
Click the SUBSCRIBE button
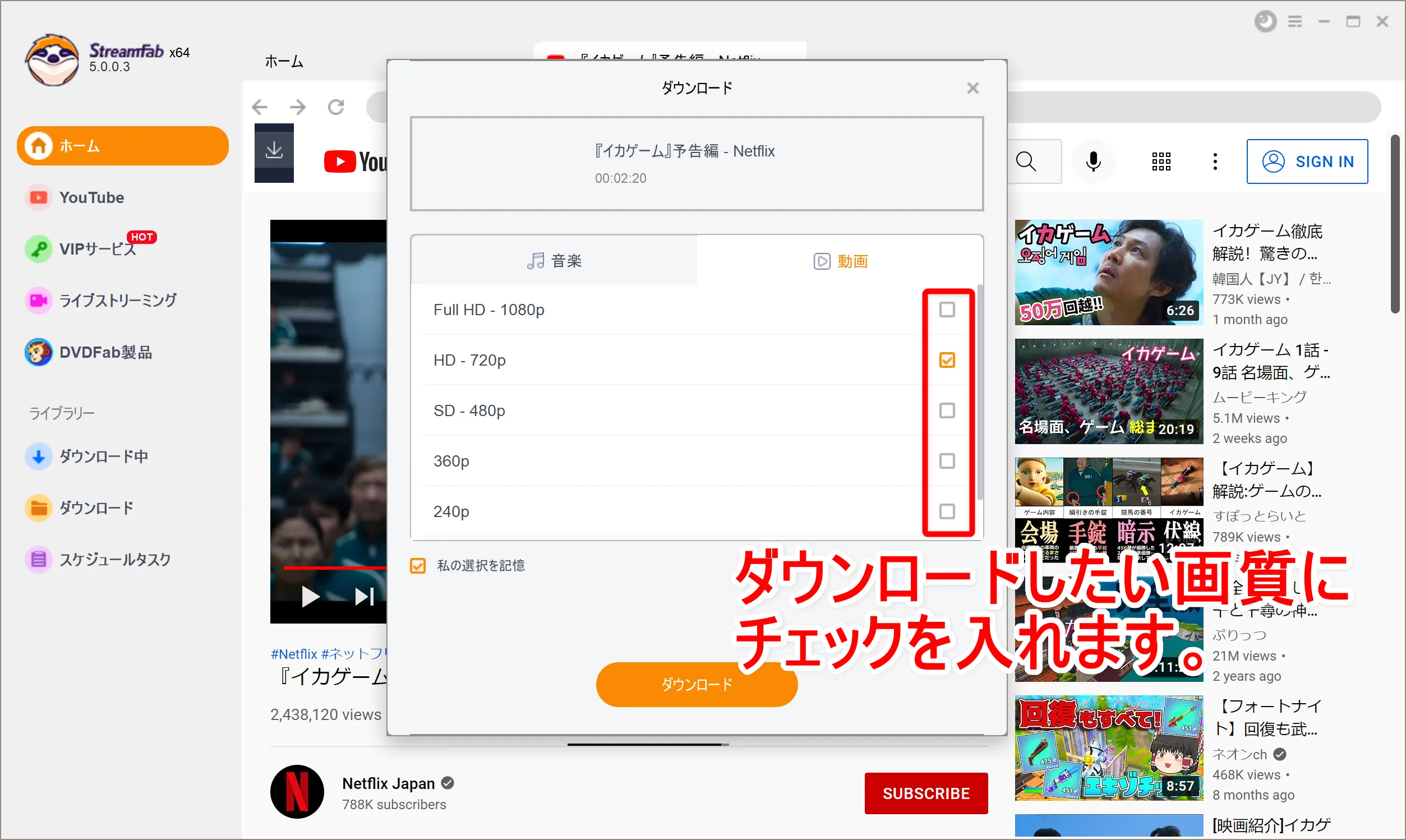point(926,793)
